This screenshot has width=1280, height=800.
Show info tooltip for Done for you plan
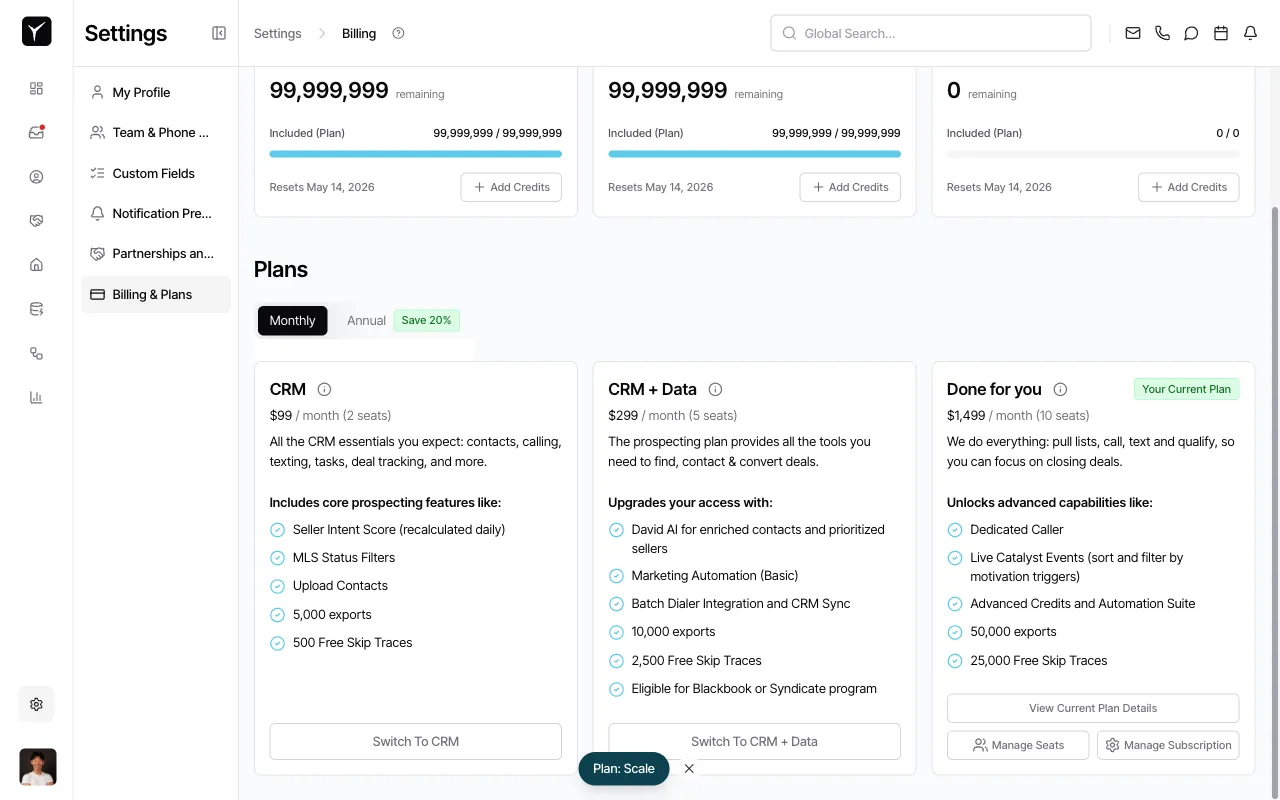pyautogui.click(x=1060, y=389)
